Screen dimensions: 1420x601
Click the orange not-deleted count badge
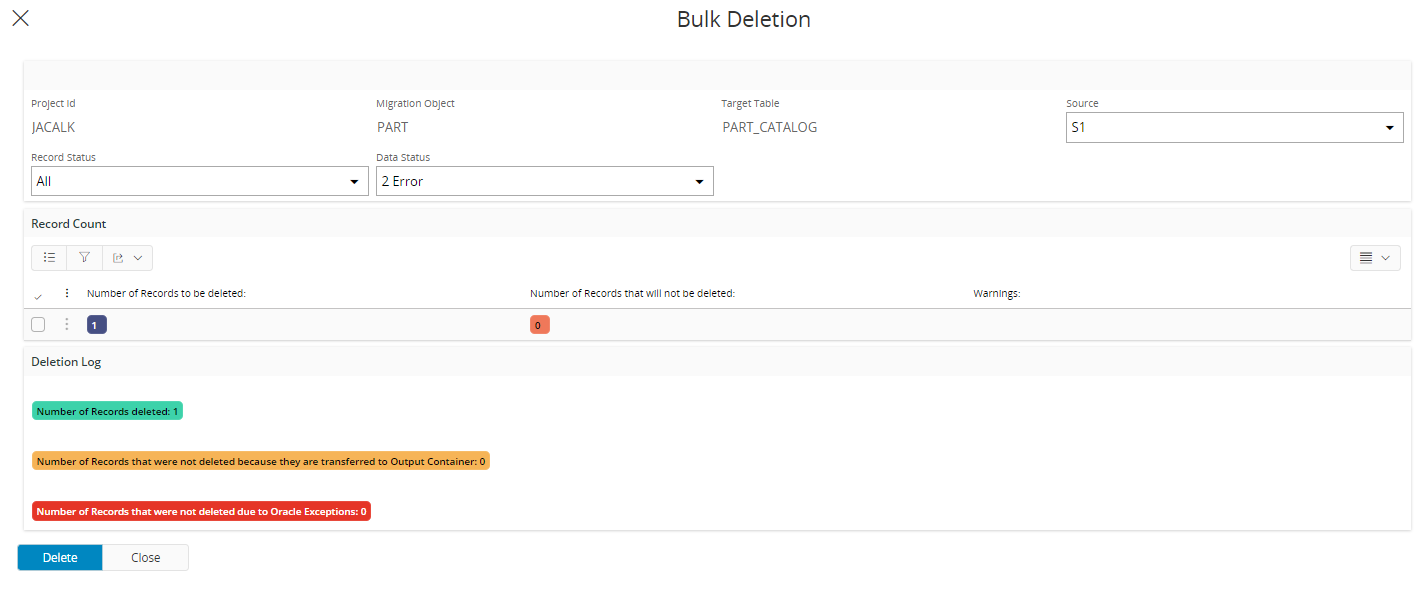click(540, 325)
